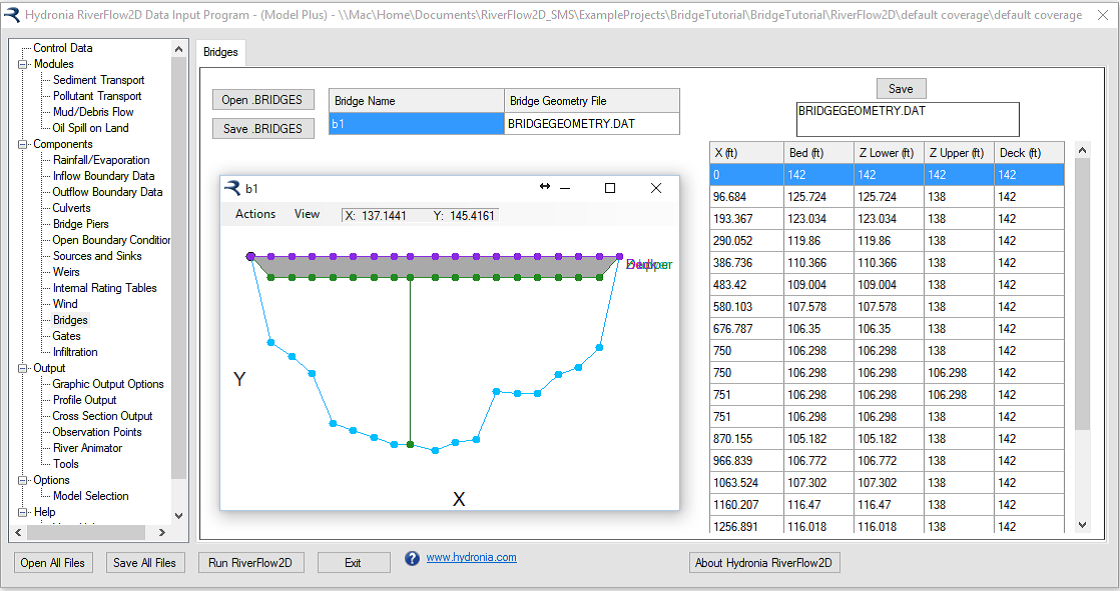The width and height of the screenshot is (1120, 591).
Task: Click the tree panel scroll-down arrow
Action: 179,516
